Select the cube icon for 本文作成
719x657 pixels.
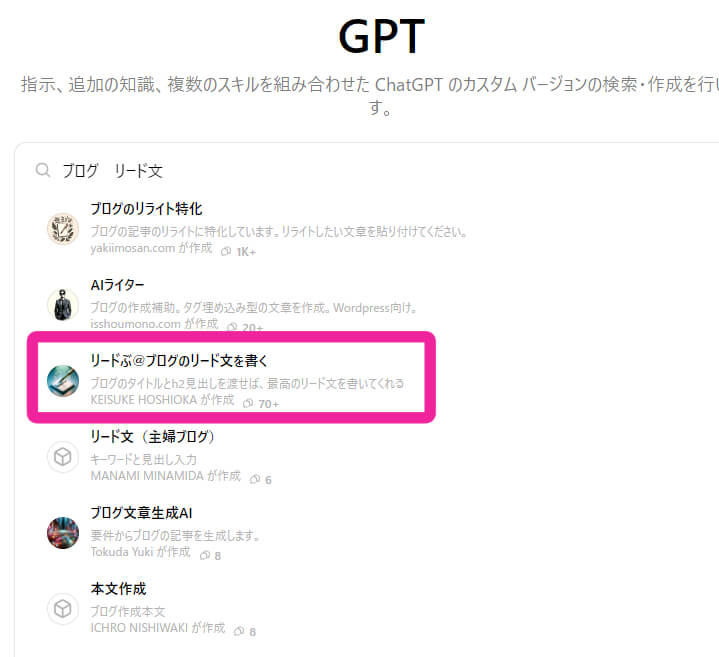click(x=63, y=609)
